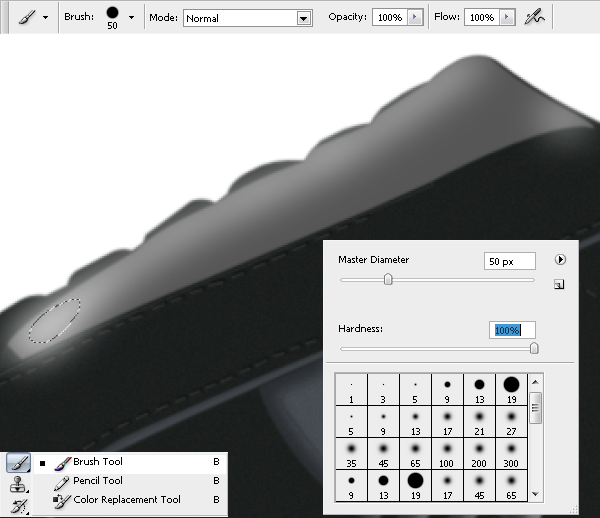Choose Brush Tool from flyout menu
This screenshot has height=518, width=600.
point(130,462)
